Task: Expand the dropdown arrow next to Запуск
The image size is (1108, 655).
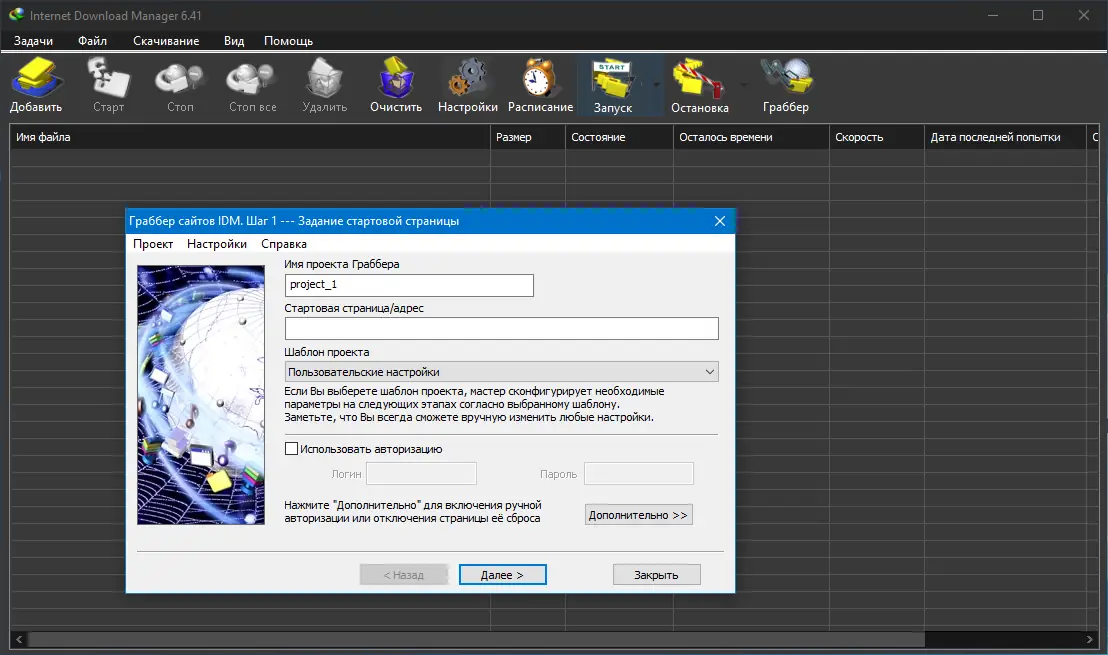Action: click(x=656, y=85)
